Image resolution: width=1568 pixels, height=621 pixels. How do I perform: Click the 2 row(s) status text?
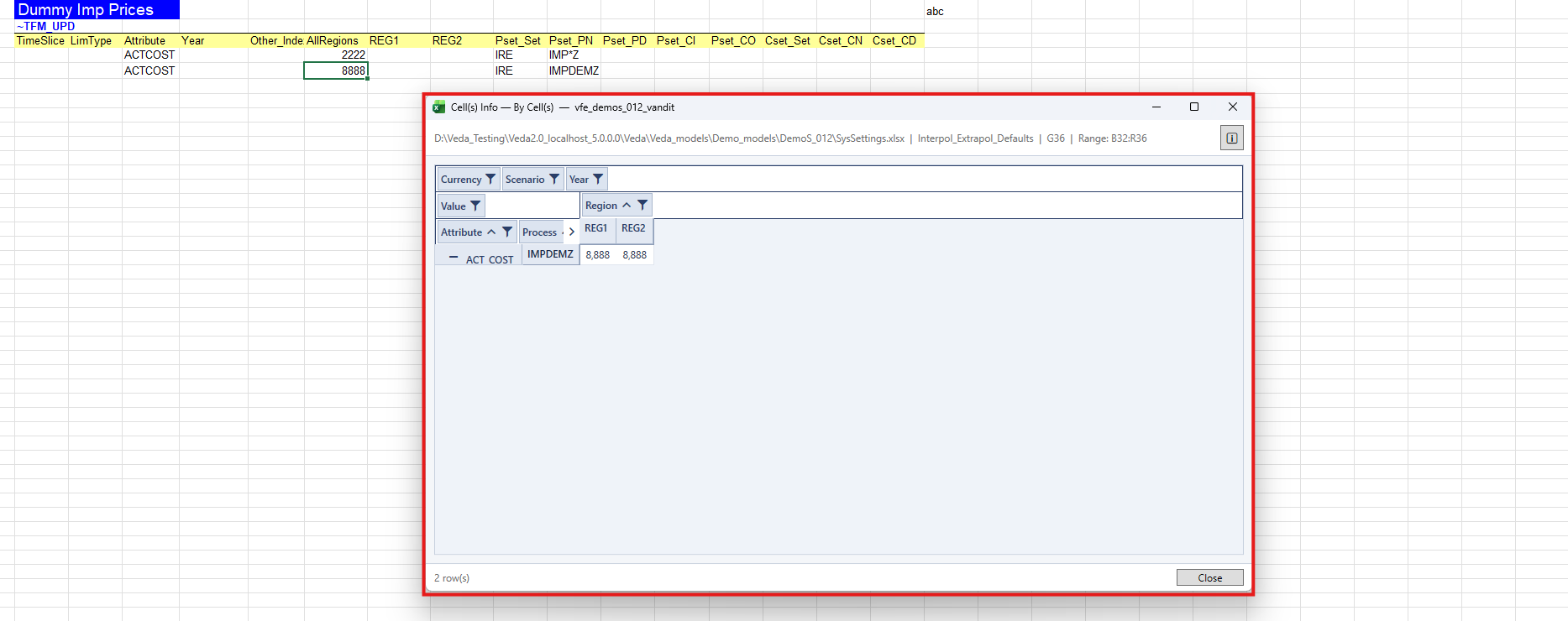[x=452, y=578]
